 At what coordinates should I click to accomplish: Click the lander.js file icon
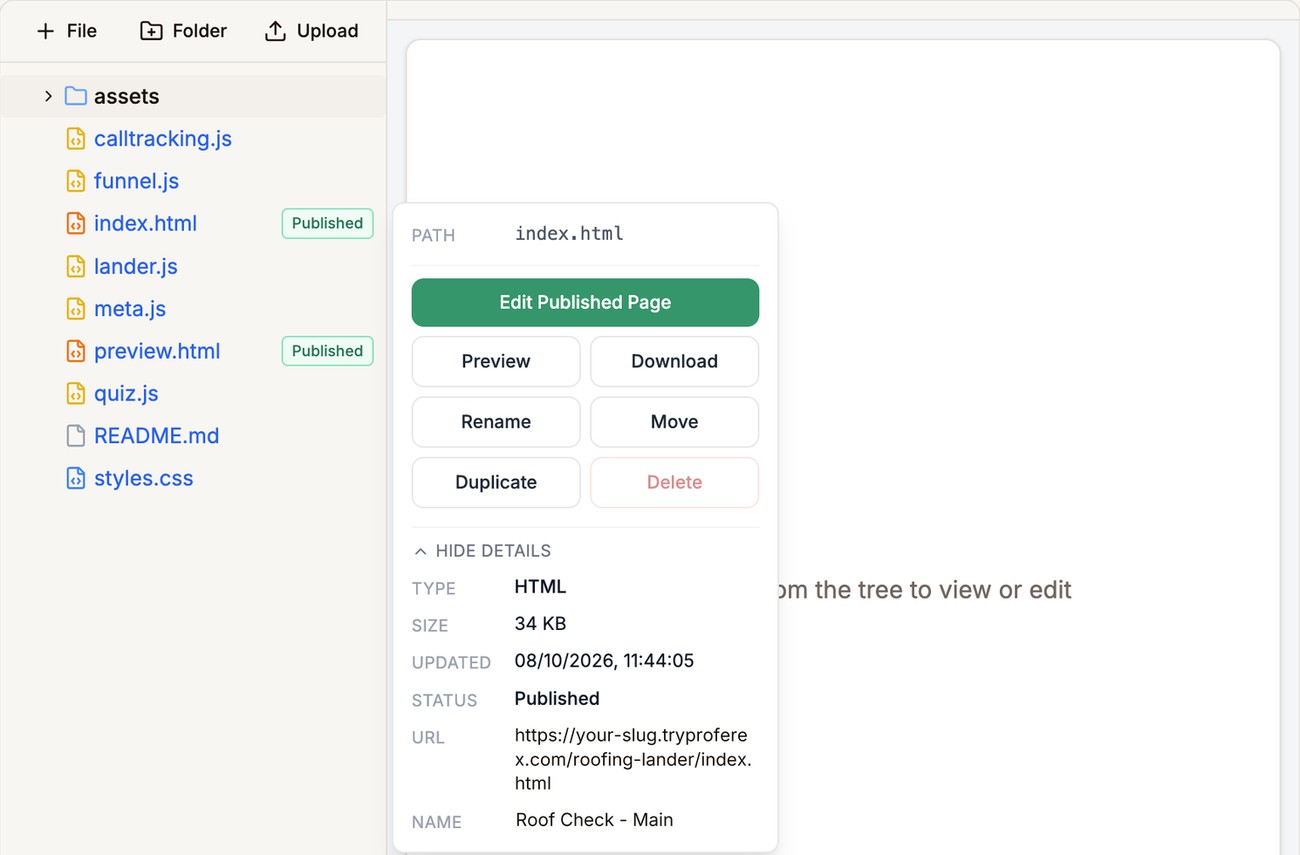pos(76,266)
